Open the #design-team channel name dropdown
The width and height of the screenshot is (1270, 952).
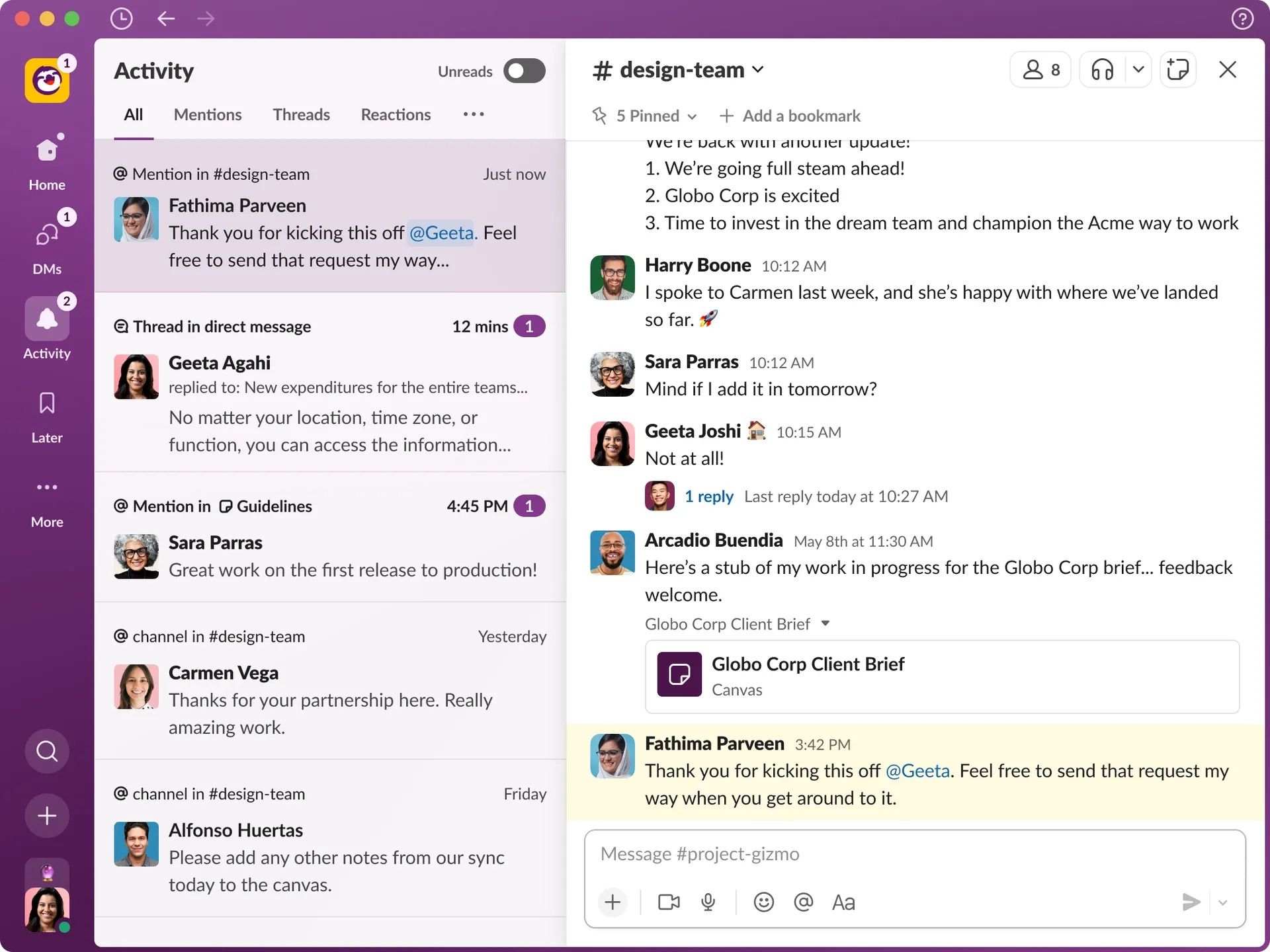pyautogui.click(x=759, y=69)
